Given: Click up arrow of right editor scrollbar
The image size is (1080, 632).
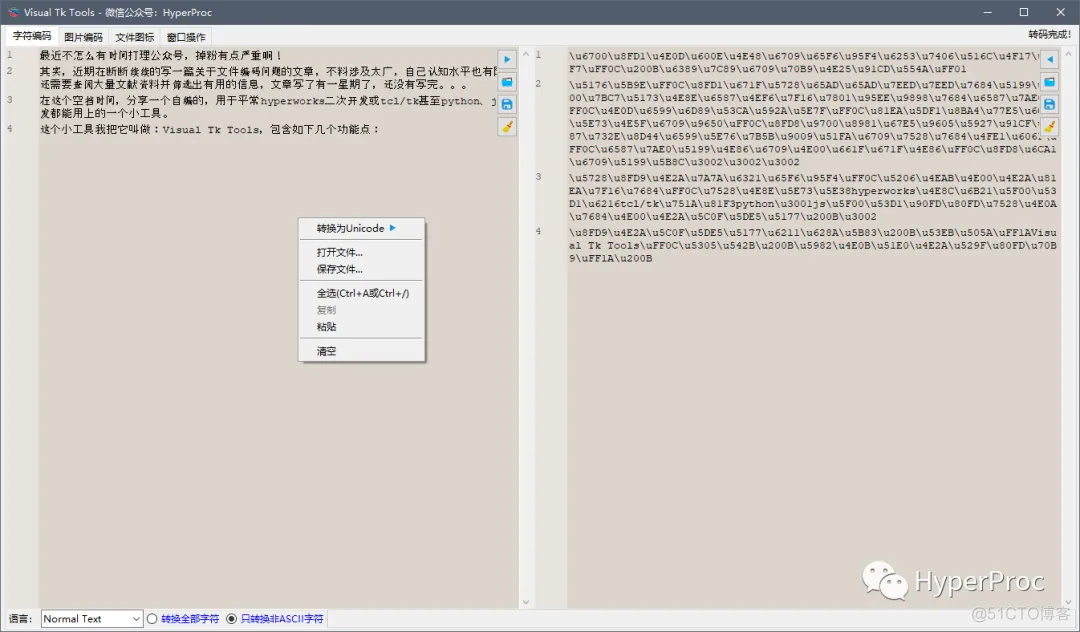Looking at the screenshot, I should click(1068, 54).
